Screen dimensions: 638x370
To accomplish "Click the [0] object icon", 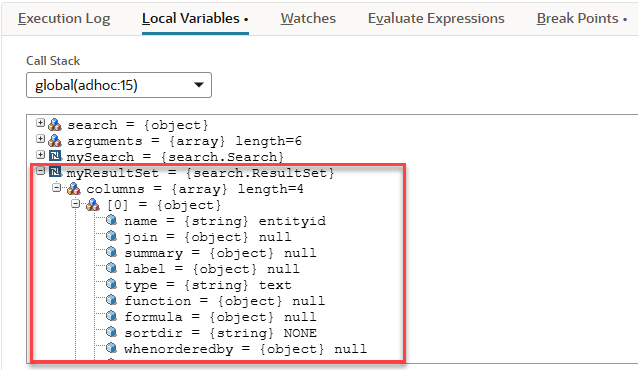I will 93,204.
